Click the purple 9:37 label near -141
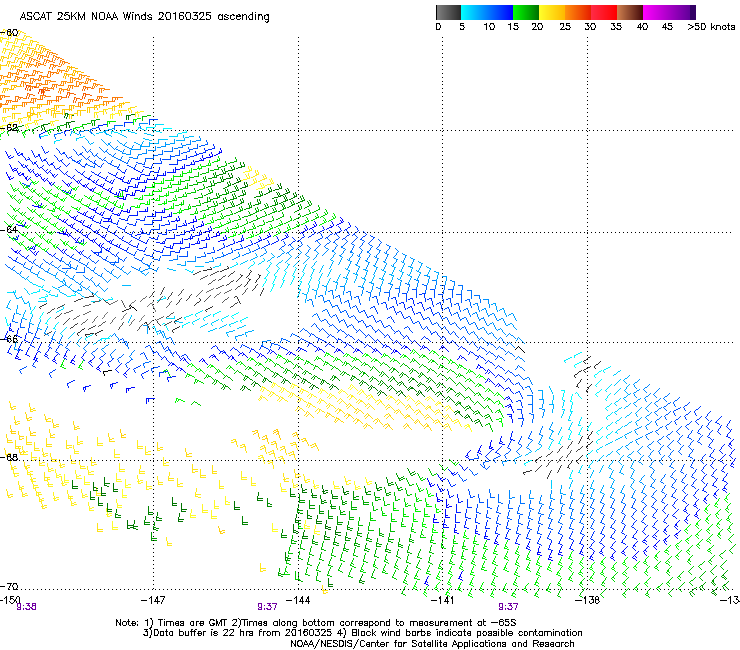Image resolution: width=740 pixels, height=650 pixels. coord(508,607)
